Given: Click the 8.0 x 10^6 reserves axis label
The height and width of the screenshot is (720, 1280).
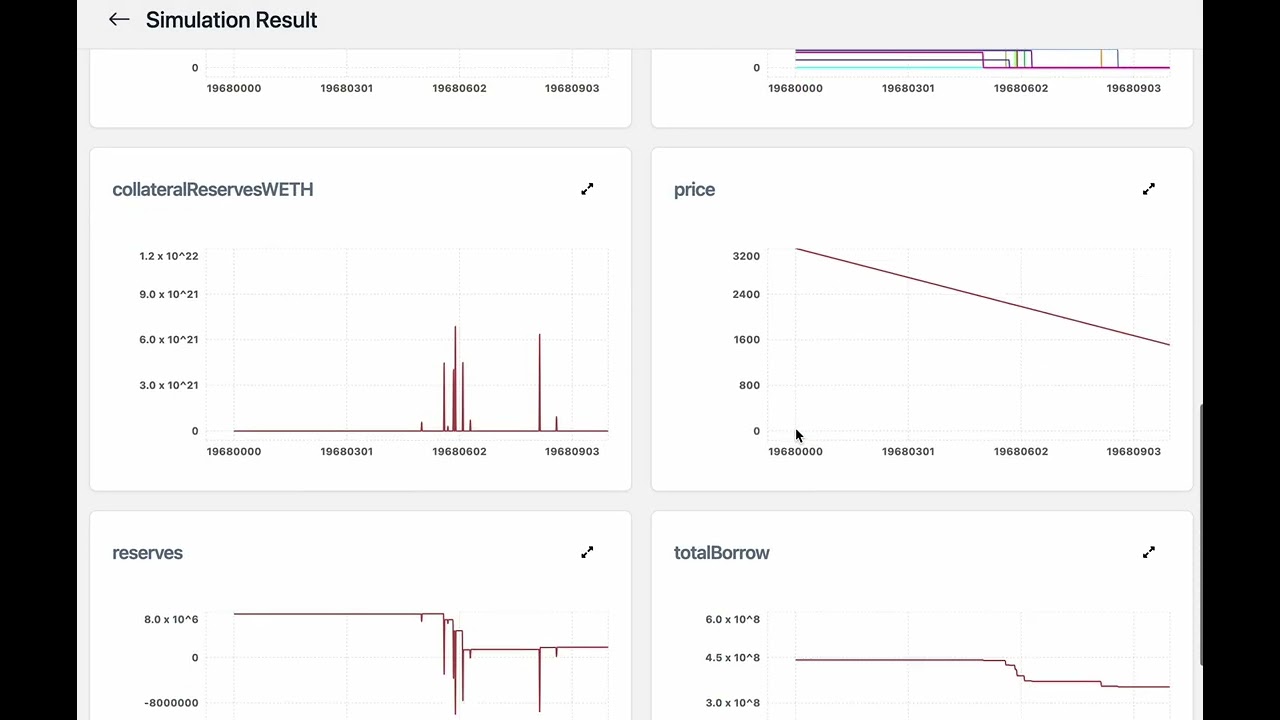Looking at the screenshot, I should pyautogui.click(x=171, y=619).
